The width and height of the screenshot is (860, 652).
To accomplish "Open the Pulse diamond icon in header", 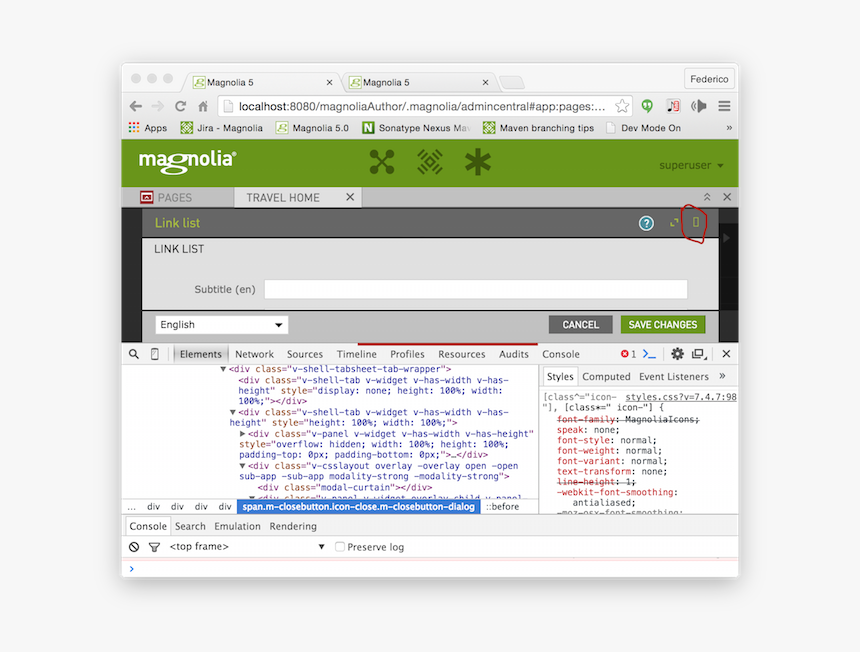I will tap(430, 162).
